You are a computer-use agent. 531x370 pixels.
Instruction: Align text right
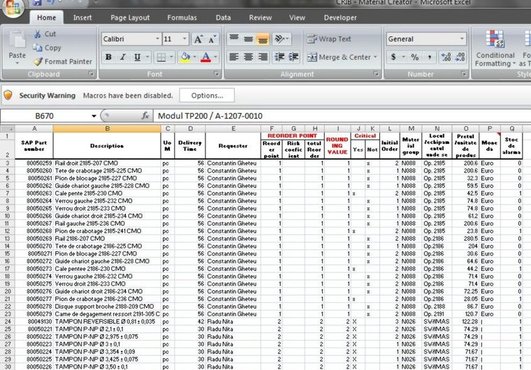263,57
